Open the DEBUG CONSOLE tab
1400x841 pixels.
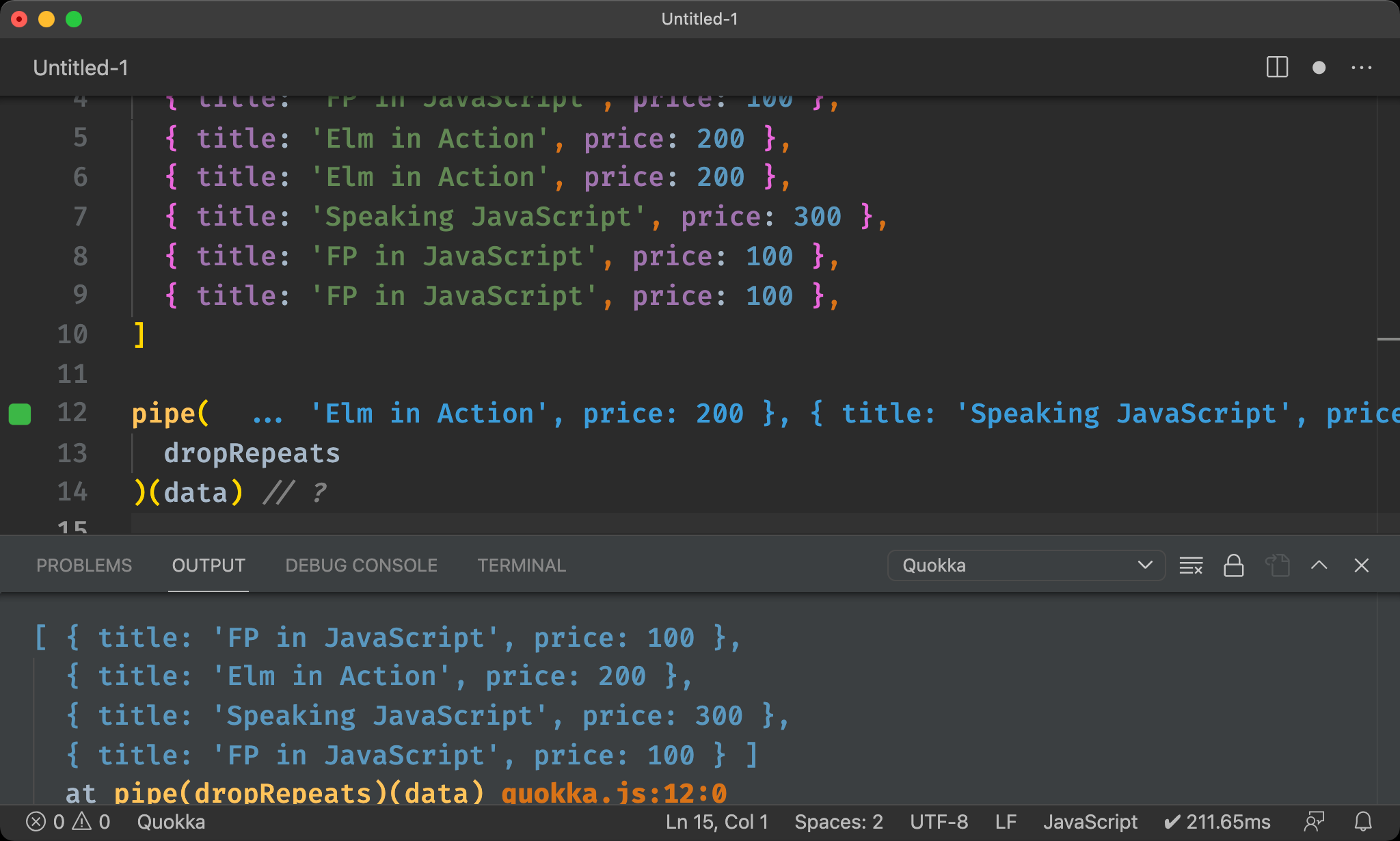point(361,565)
